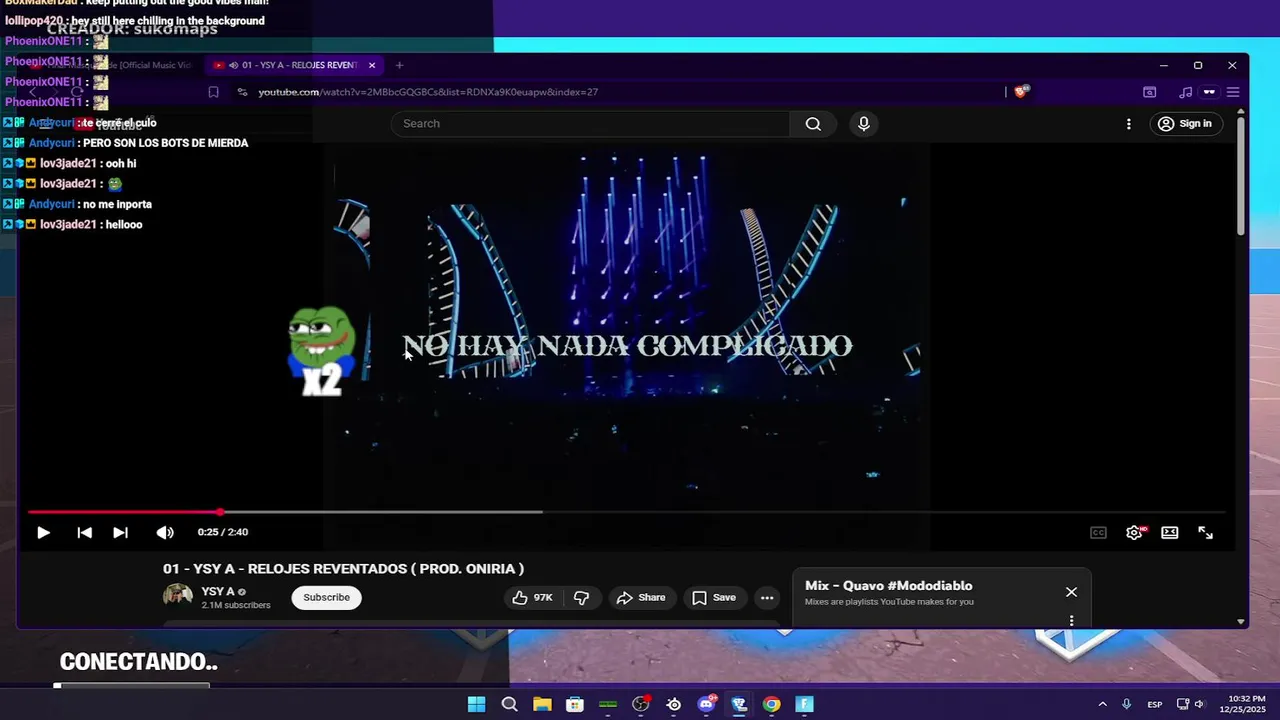This screenshot has width=1280, height=720.
Task: Close the RELOJES REVENTADOS tab
Action: click(x=372, y=65)
